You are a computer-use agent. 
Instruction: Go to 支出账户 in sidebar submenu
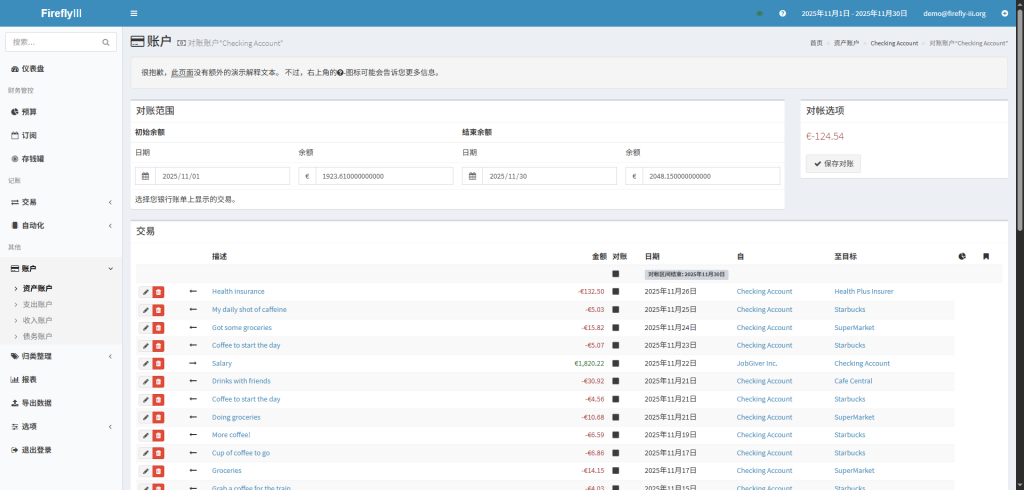point(37,304)
